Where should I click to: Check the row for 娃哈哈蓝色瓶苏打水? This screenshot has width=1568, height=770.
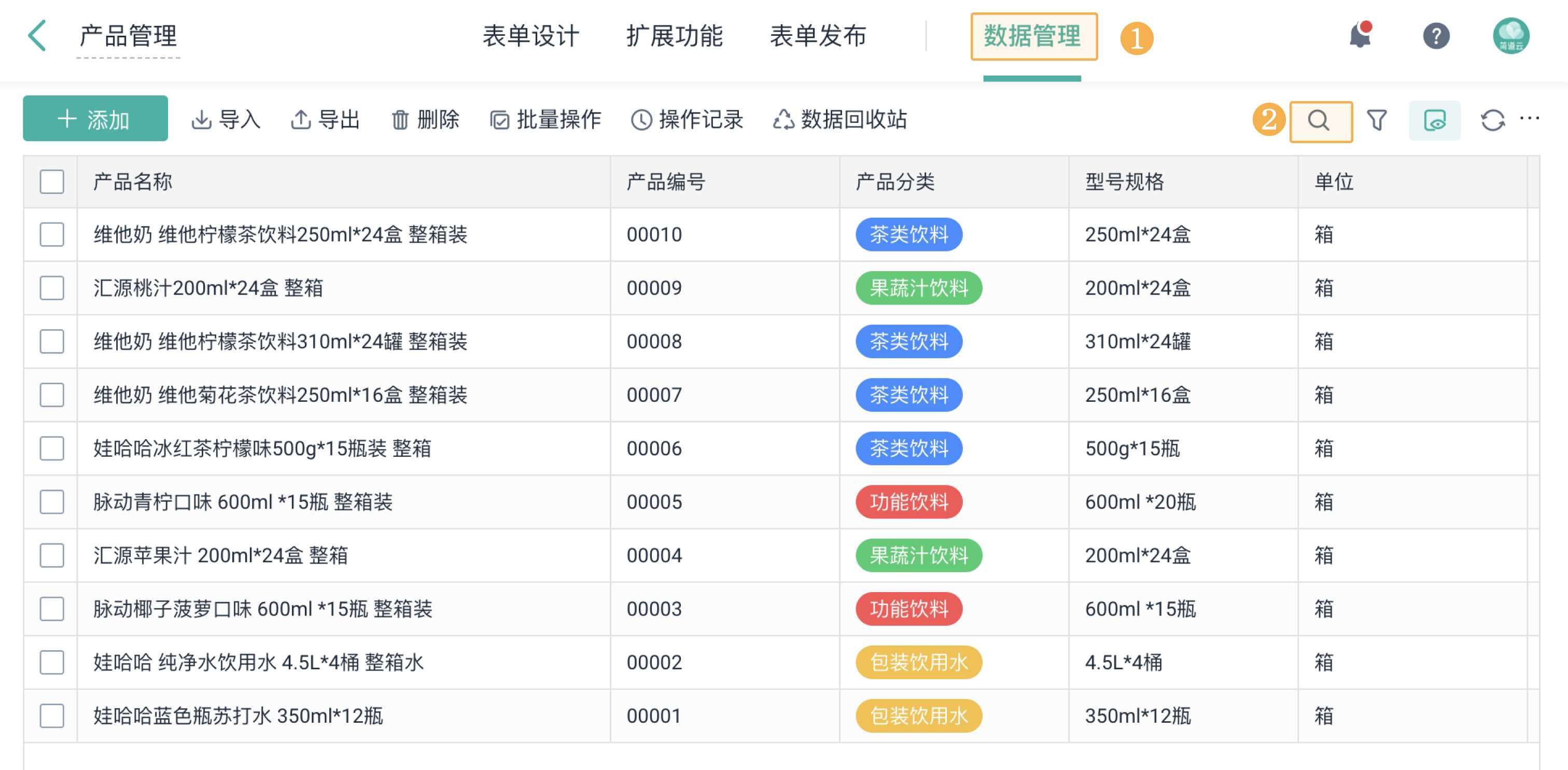[52, 716]
